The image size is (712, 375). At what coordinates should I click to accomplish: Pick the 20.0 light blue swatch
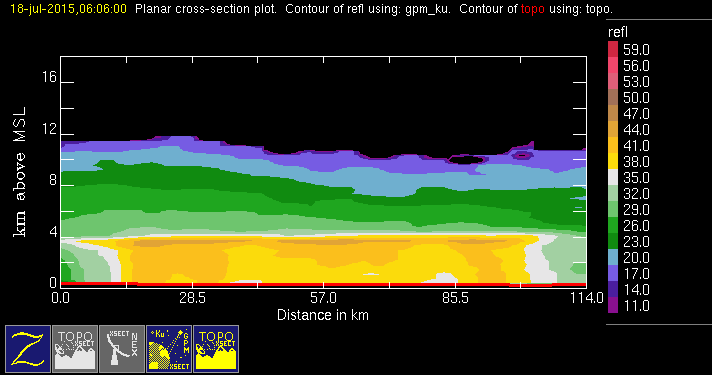(613, 257)
